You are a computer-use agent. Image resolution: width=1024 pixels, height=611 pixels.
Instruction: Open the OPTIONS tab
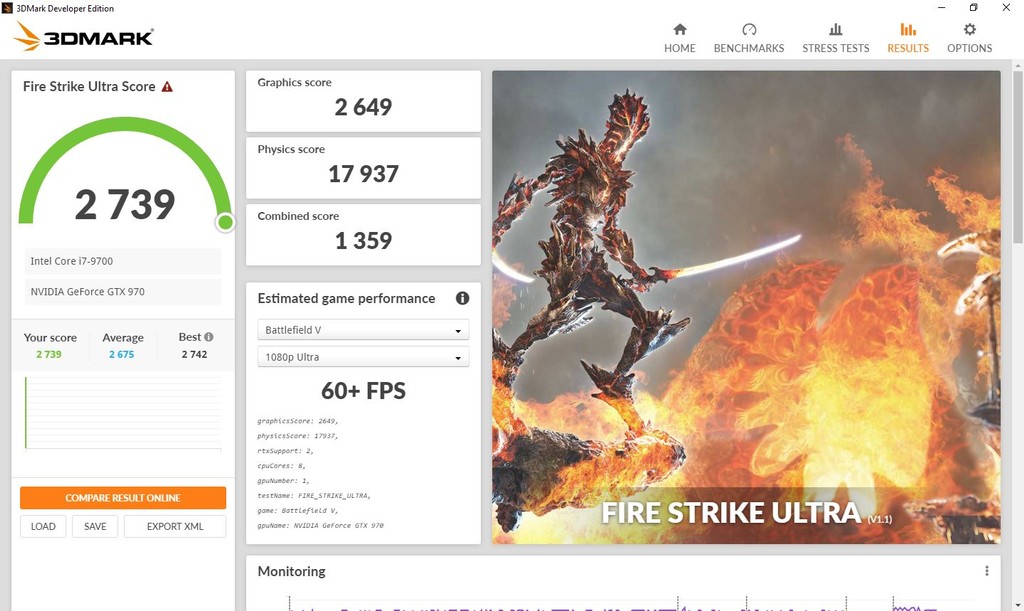[970, 38]
